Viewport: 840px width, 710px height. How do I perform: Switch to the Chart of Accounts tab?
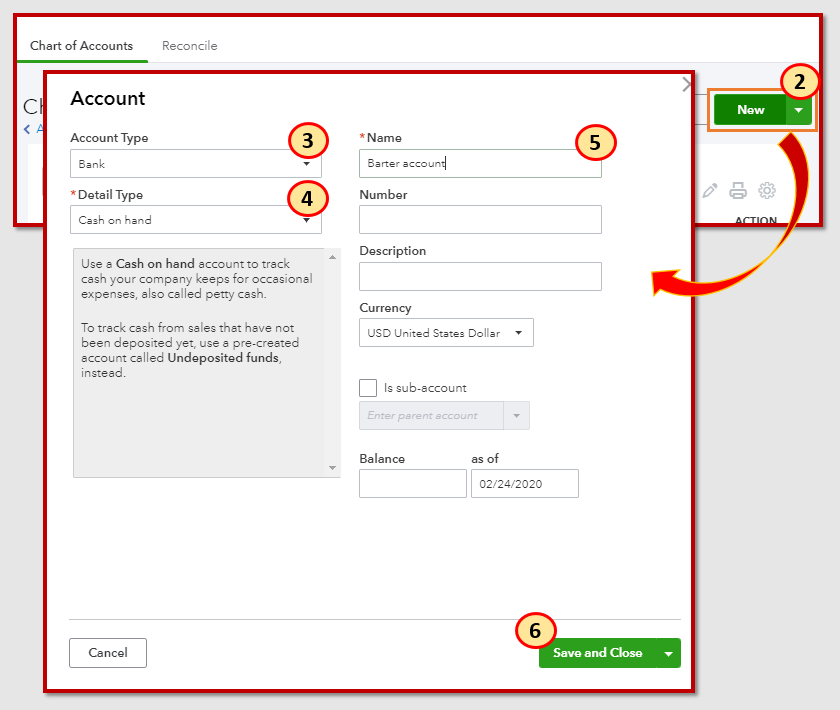click(81, 46)
